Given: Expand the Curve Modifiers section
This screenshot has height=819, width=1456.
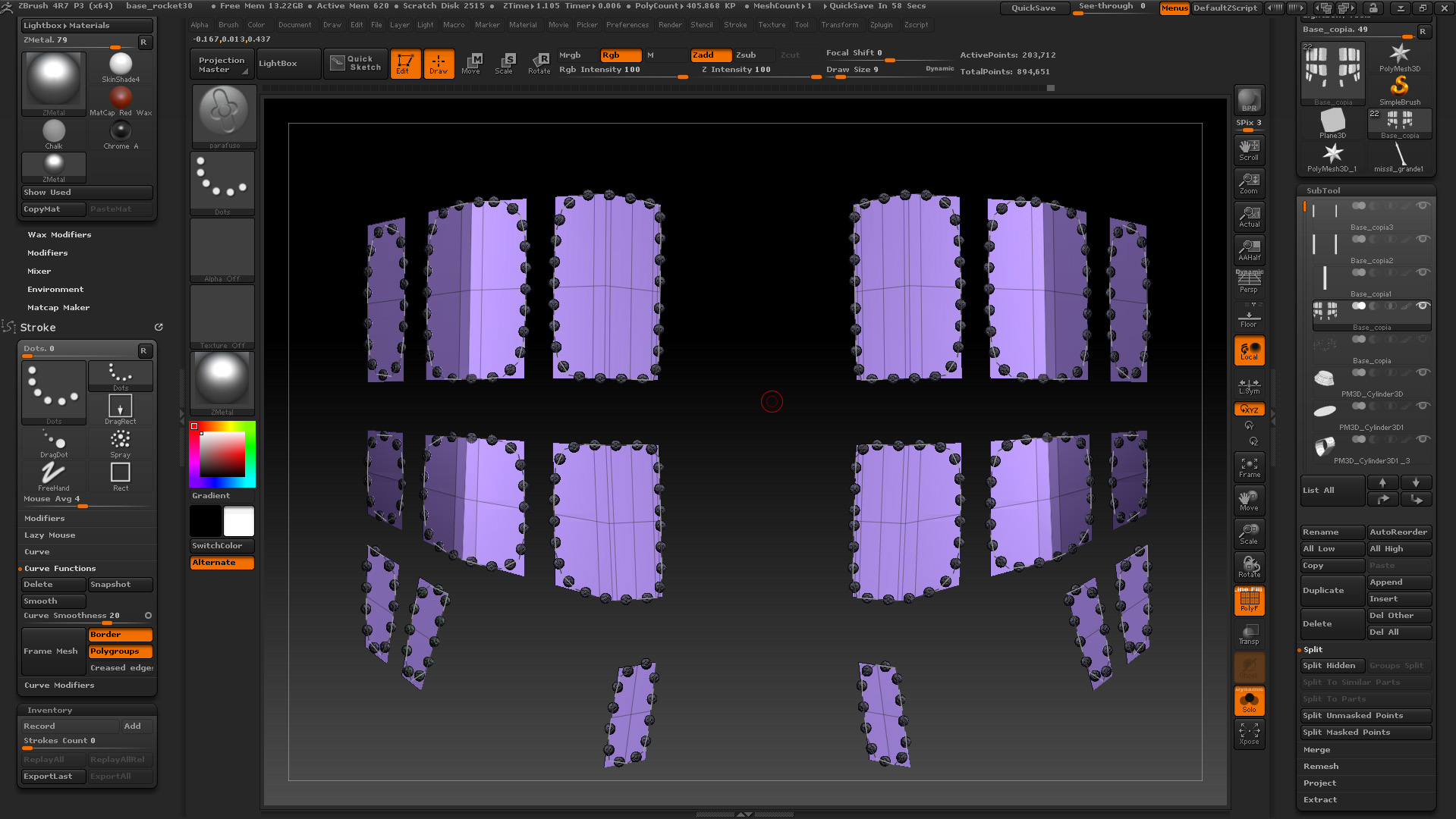Looking at the screenshot, I should [59, 685].
